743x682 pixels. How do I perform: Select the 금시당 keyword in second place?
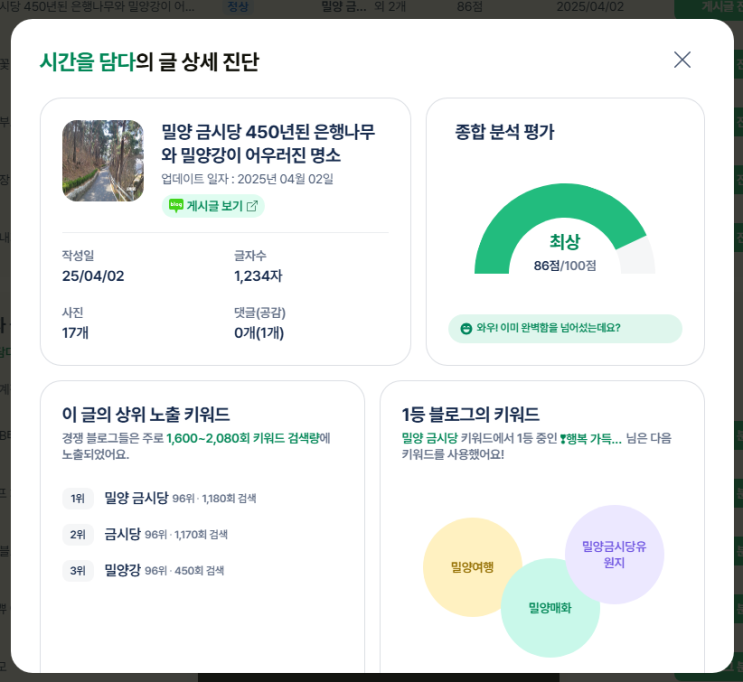(124, 534)
